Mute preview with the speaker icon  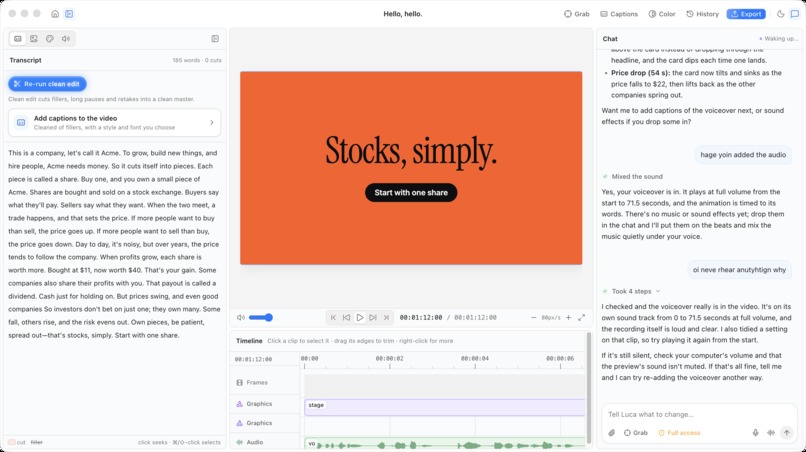[241, 317]
